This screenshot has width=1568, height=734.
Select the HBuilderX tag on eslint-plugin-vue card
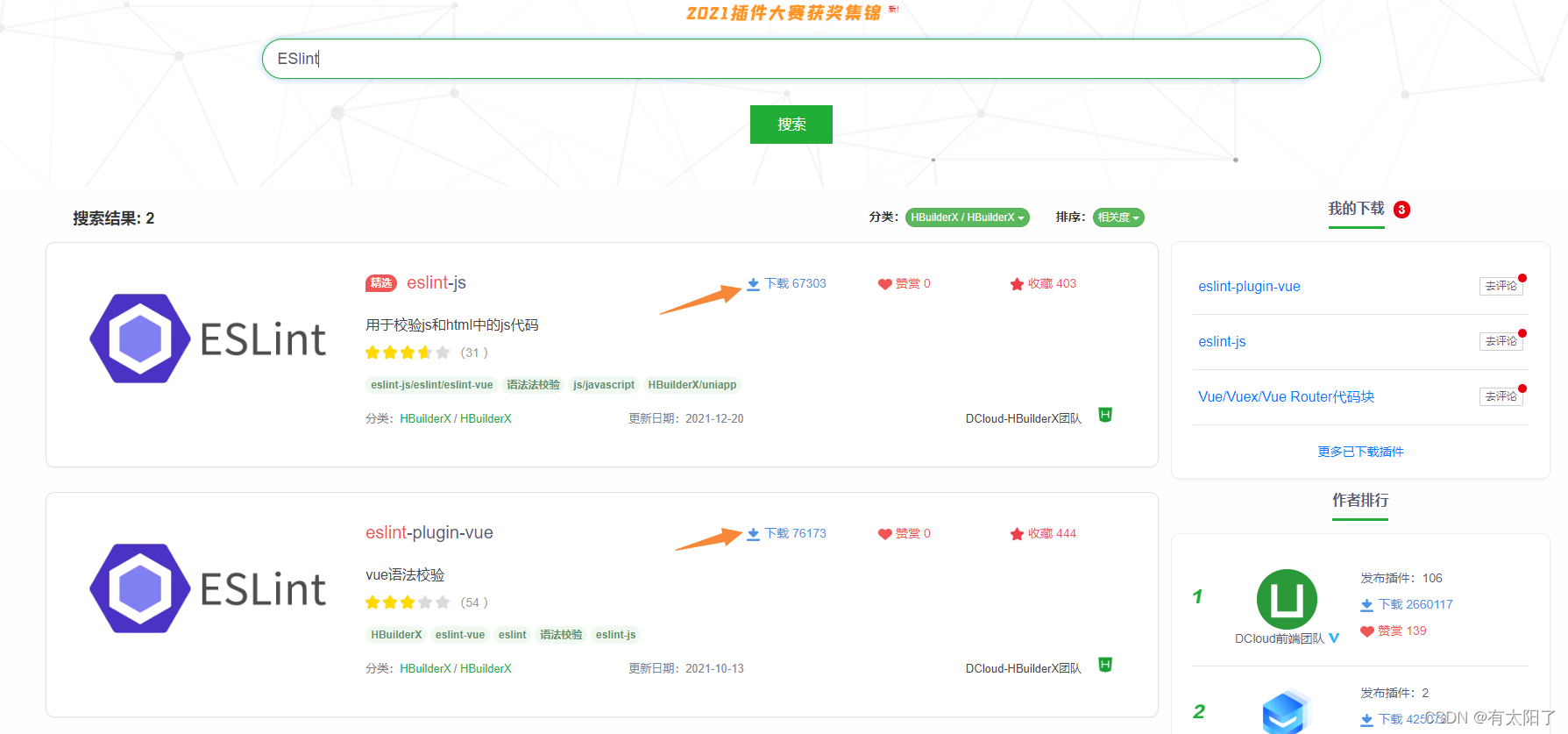click(396, 635)
